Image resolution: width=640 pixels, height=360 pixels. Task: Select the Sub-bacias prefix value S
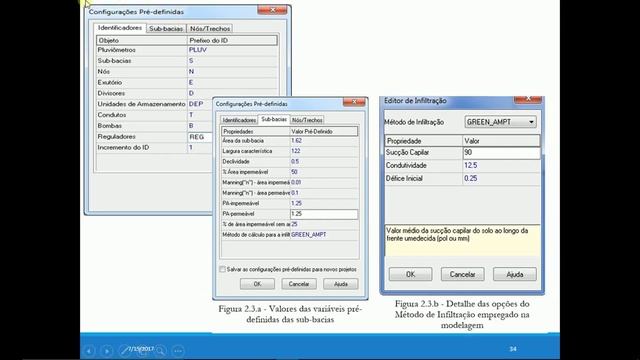(x=191, y=61)
